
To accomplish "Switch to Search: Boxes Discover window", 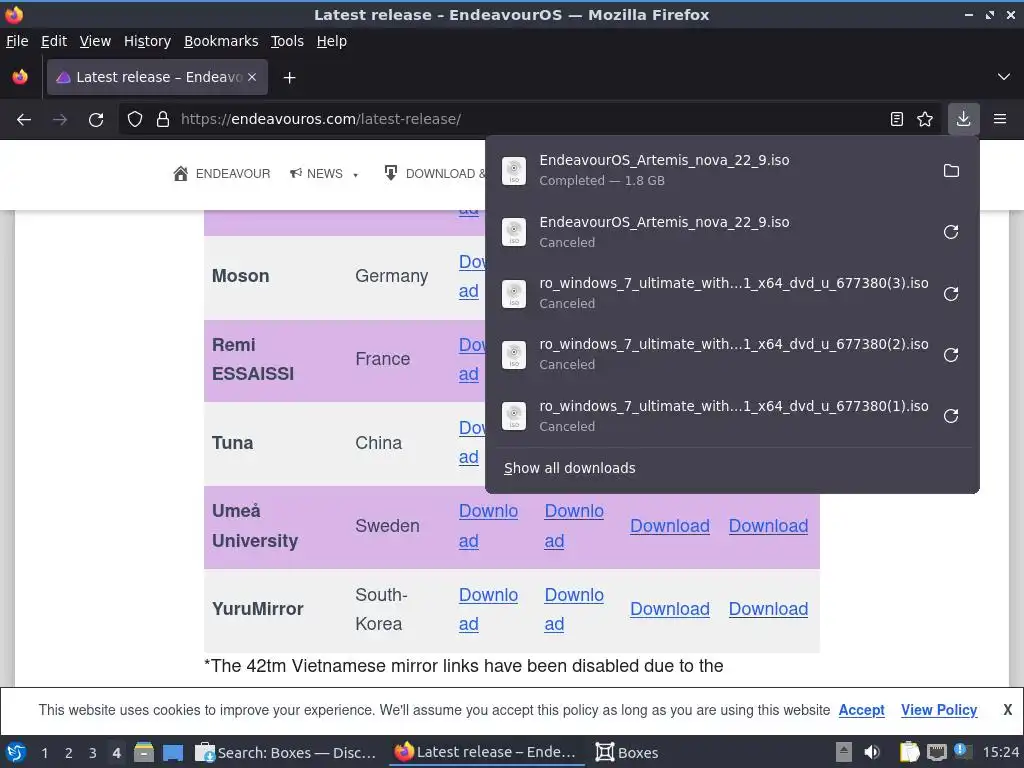I will coord(286,753).
